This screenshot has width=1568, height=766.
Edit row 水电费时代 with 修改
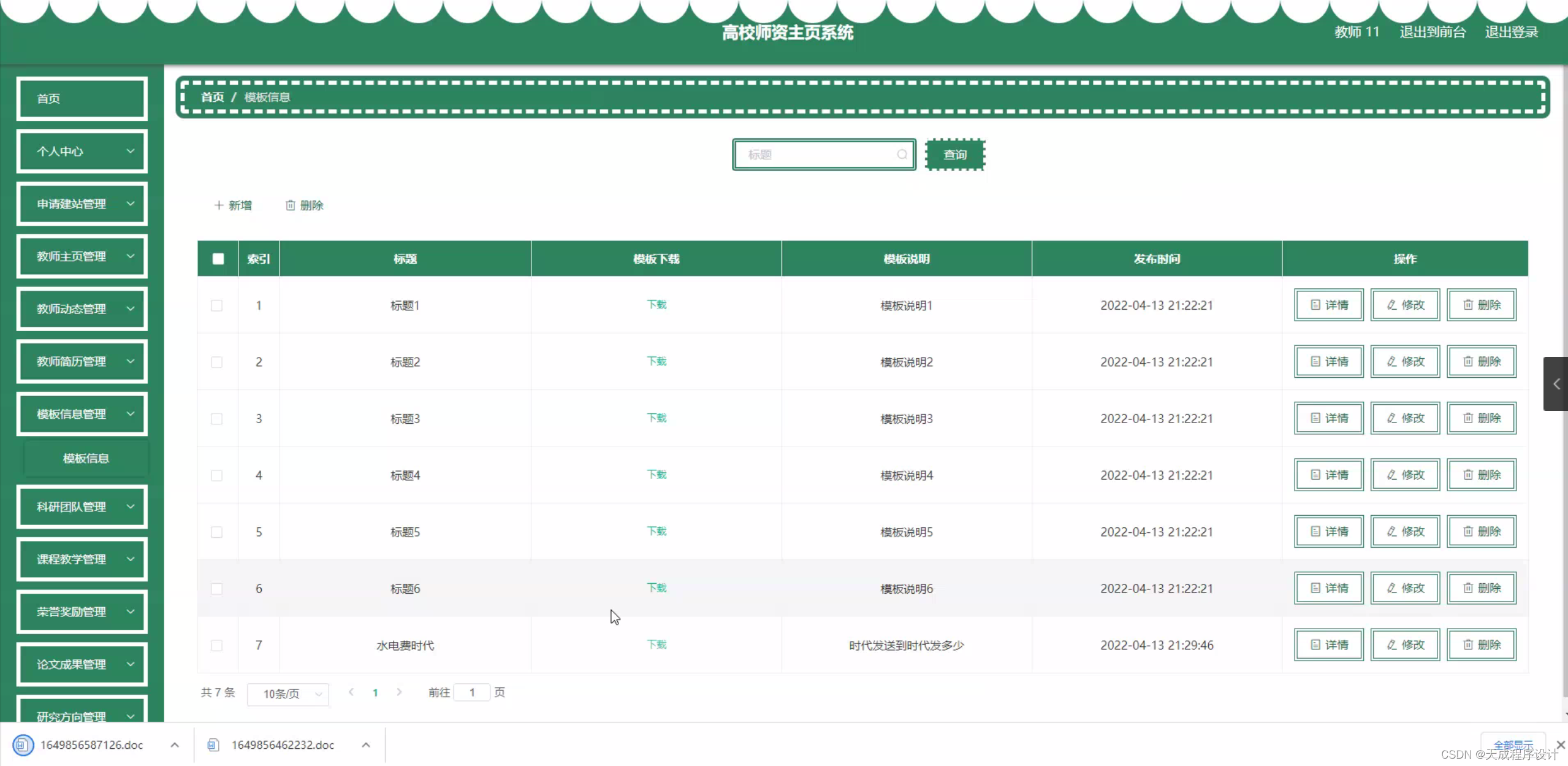(x=1405, y=645)
